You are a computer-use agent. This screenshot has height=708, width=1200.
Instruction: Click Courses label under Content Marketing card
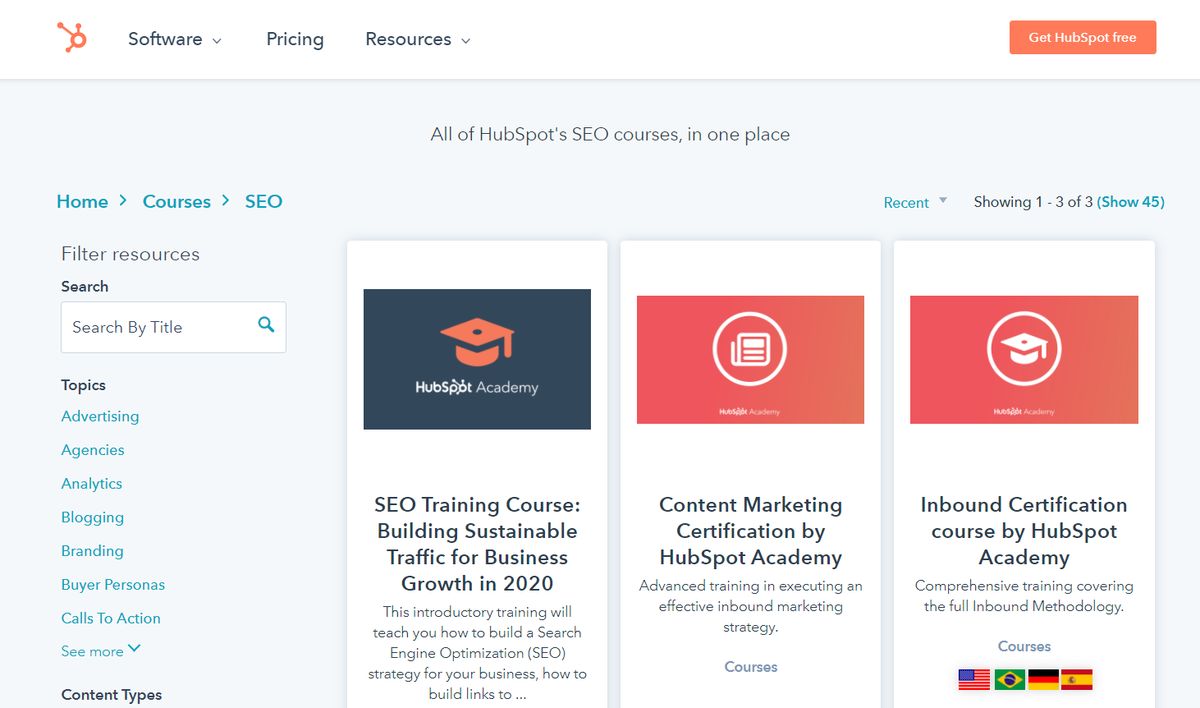click(x=751, y=667)
